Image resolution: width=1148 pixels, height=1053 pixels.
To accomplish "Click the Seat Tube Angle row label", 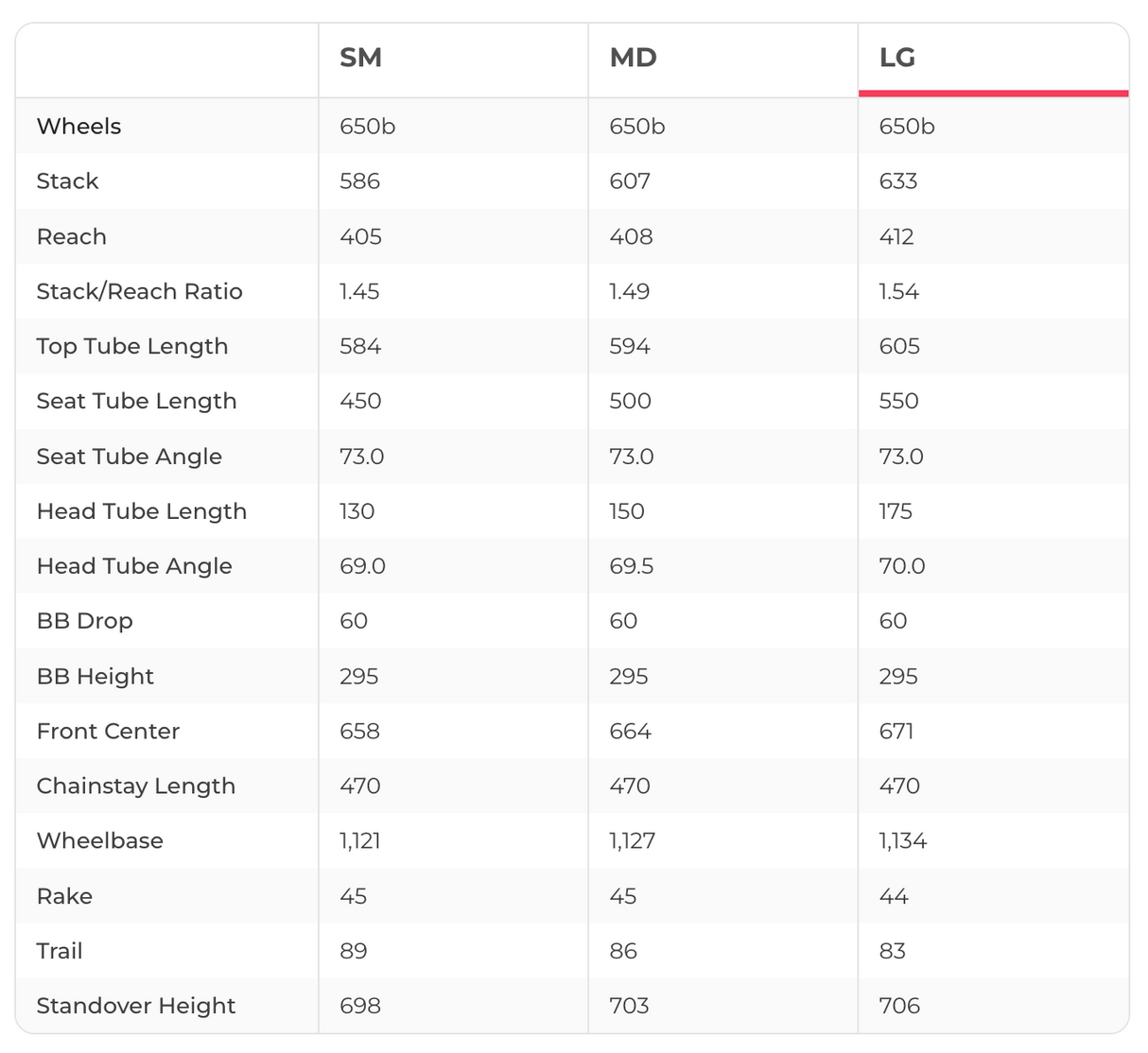I will pyautogui.click(x=130, y=457).
